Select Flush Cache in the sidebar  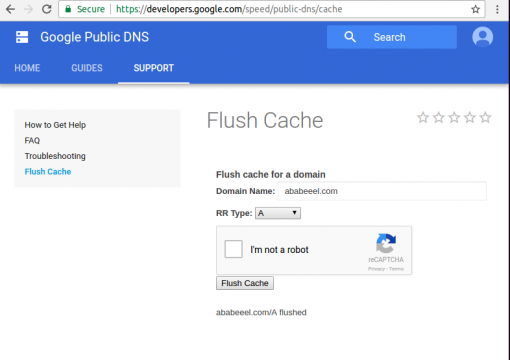pyautogui.click(x=48, y=172)
